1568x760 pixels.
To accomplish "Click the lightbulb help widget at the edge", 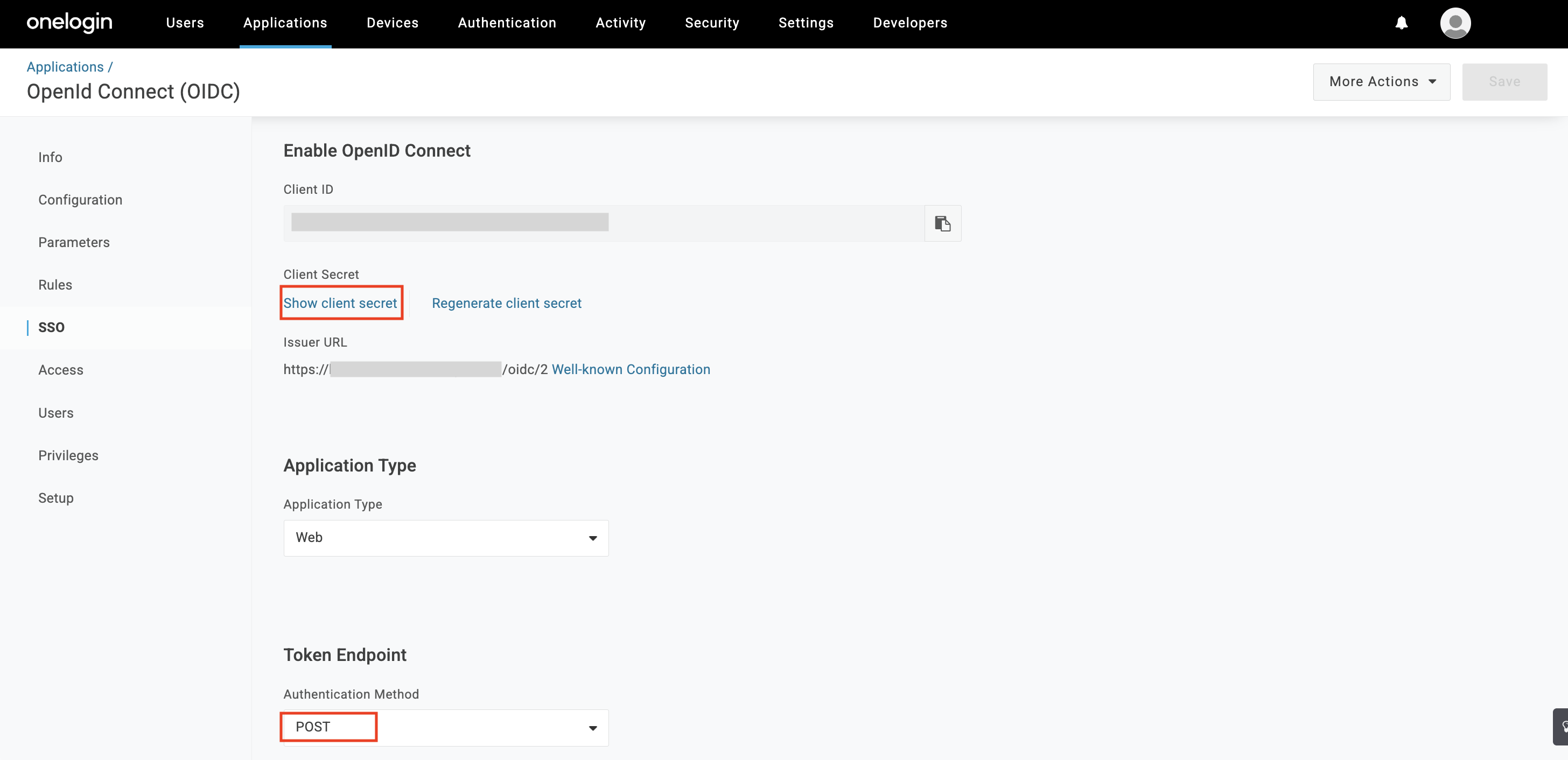I will click(x=1562, y=726).
